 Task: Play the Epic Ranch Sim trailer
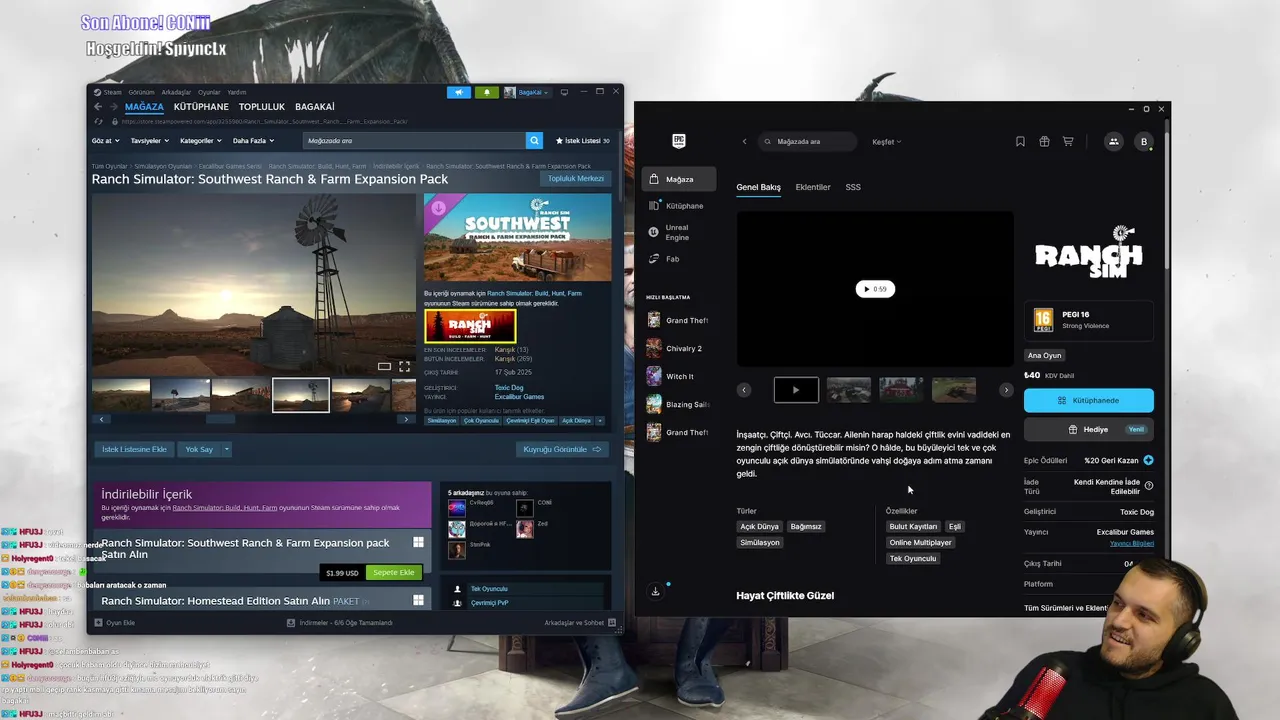point(875,289)
